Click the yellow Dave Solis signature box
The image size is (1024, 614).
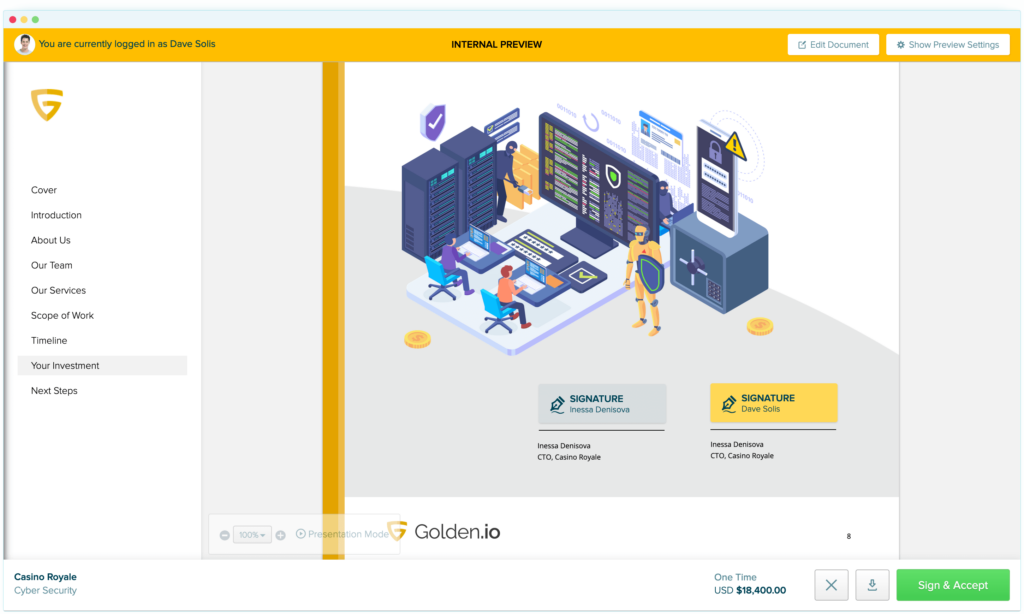pyautogui.click(x=773, y=403)
